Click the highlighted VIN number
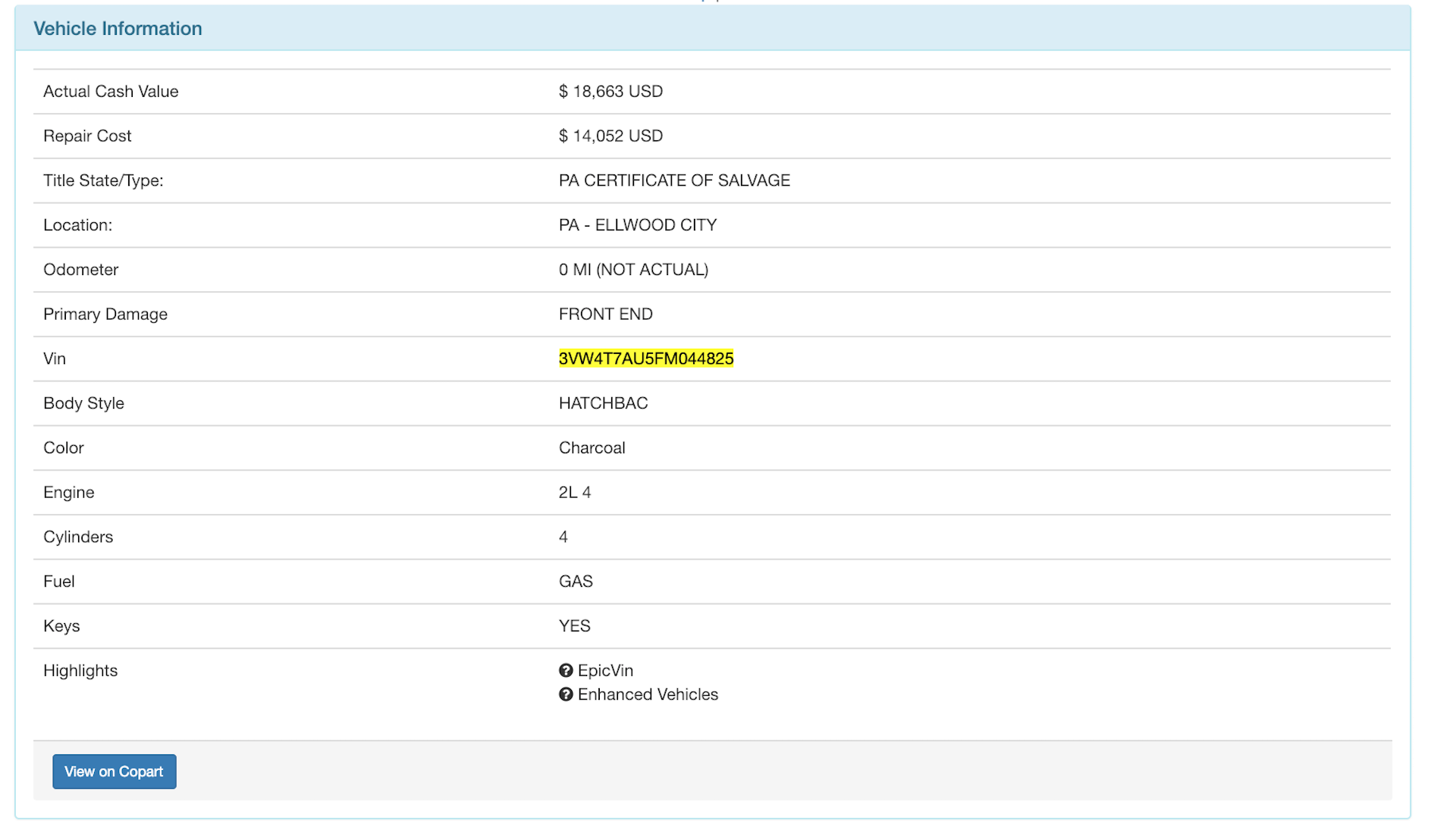 tap(646, 359)
